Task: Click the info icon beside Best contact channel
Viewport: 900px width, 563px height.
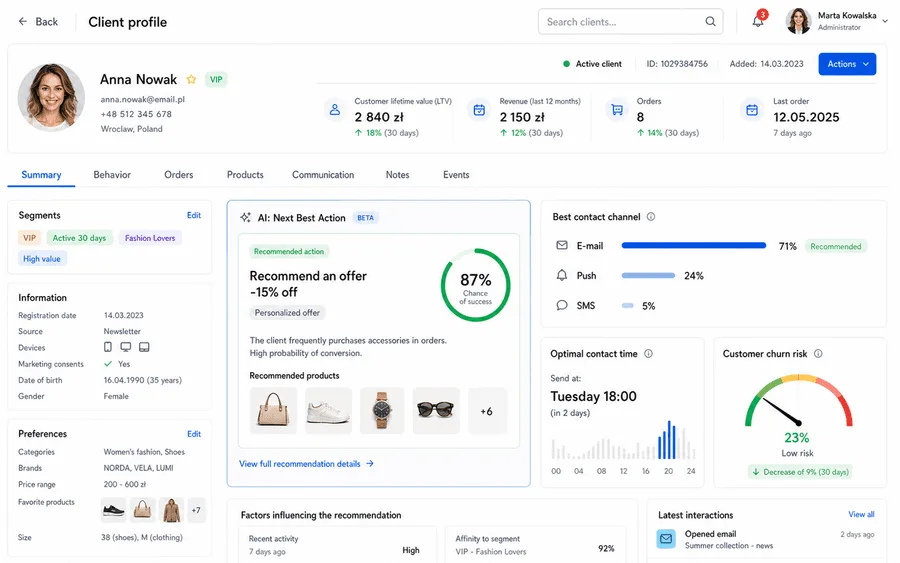Action: (x=651, y=216)
